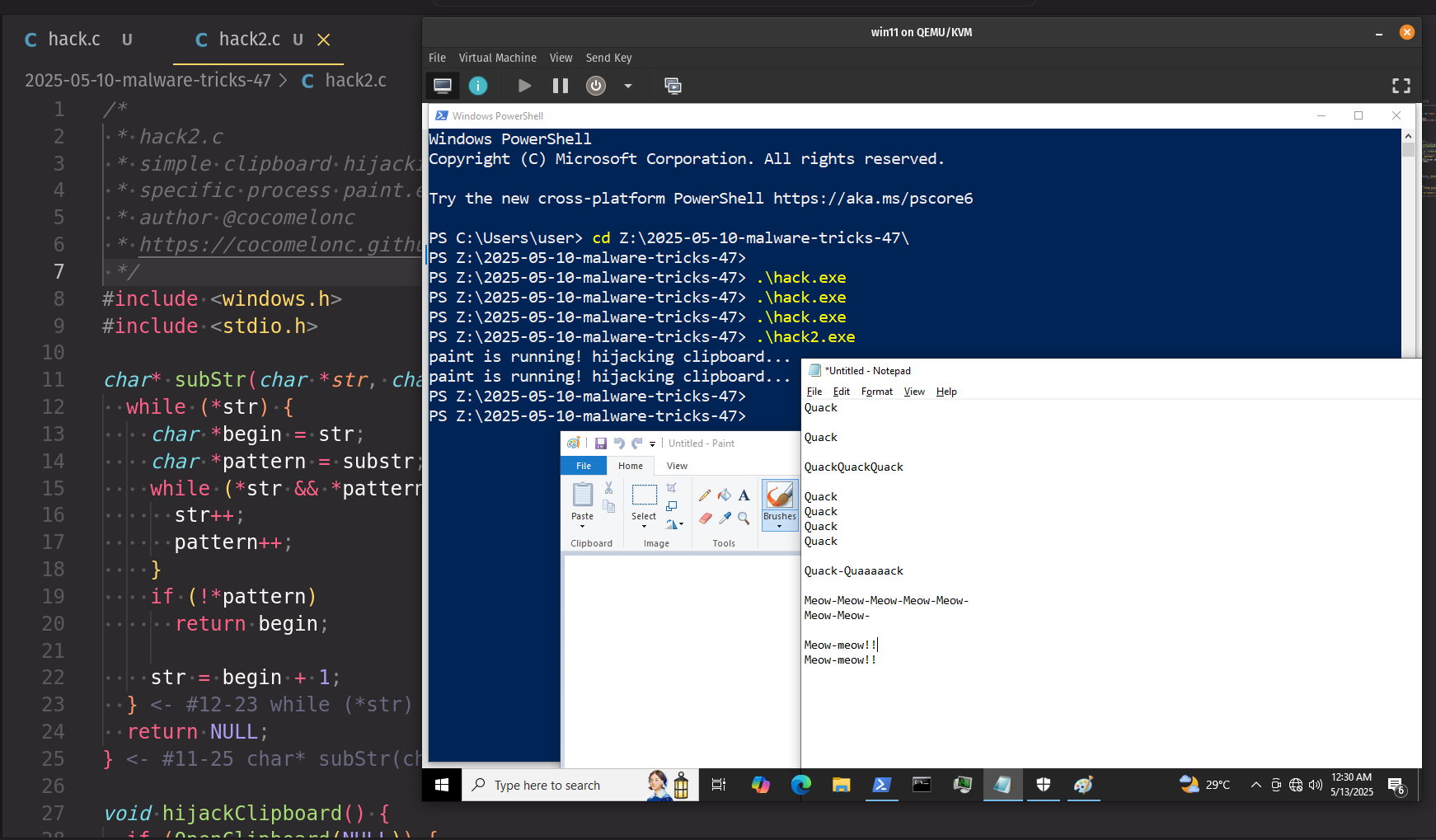Select the Magnifier tool in Paint
This screenshot has height=840, width=1436.
[744, 519]
